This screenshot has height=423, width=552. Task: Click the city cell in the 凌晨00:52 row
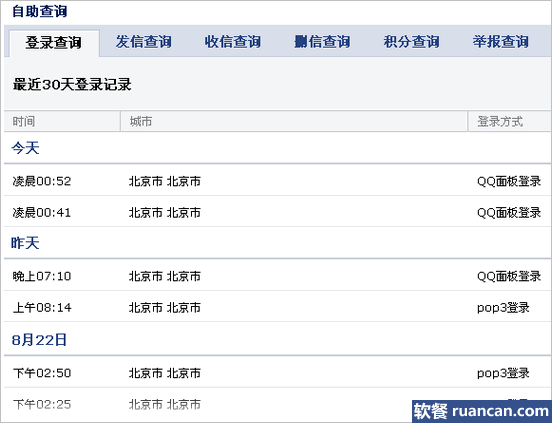click(165, 181)
